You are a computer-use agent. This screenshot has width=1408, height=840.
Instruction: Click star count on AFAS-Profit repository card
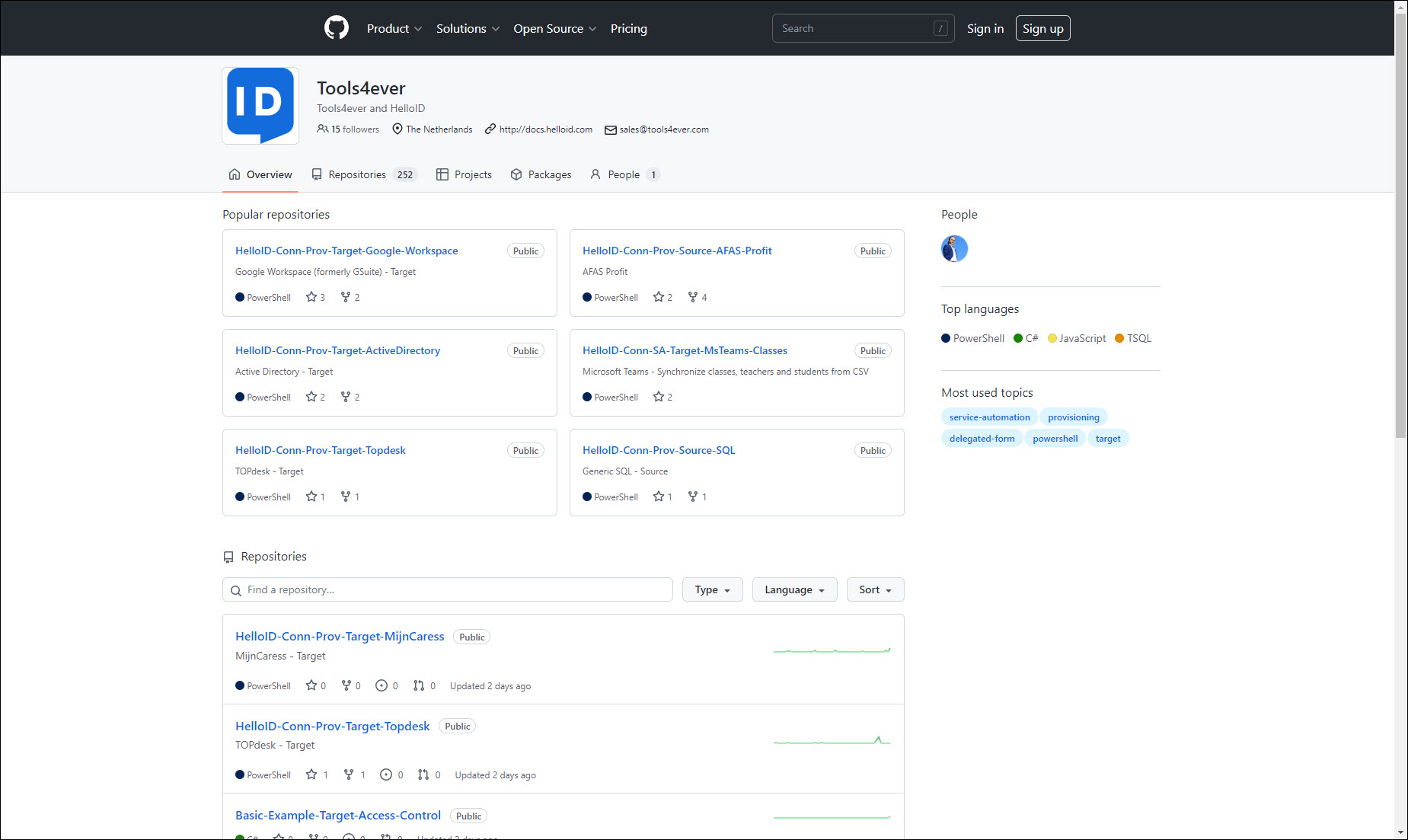tap(662, 297)
